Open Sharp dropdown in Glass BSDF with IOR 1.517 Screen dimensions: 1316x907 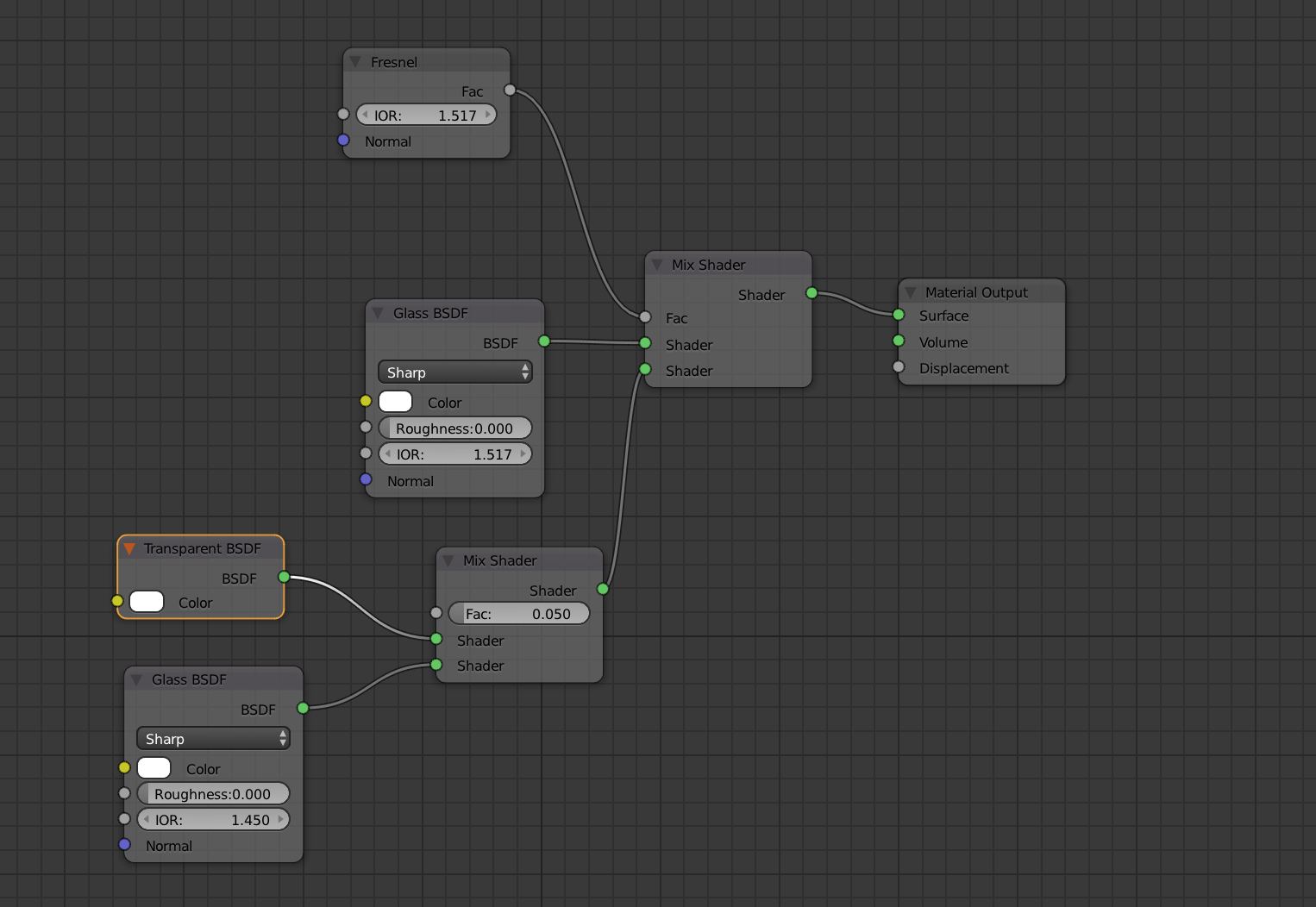[x=455, y=372]
